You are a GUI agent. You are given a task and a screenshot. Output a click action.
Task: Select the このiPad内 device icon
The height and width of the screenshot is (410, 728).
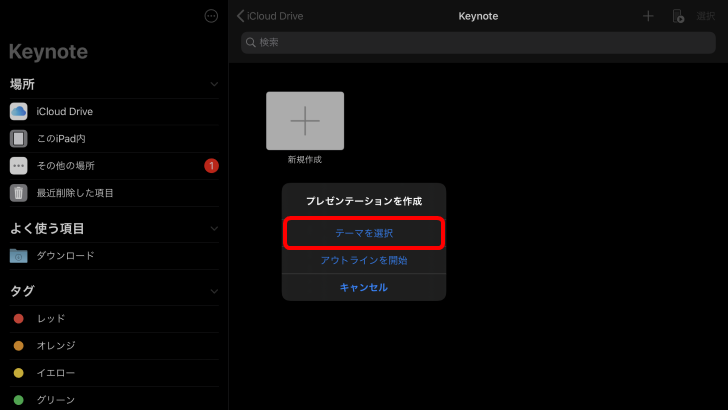(19, 138)
